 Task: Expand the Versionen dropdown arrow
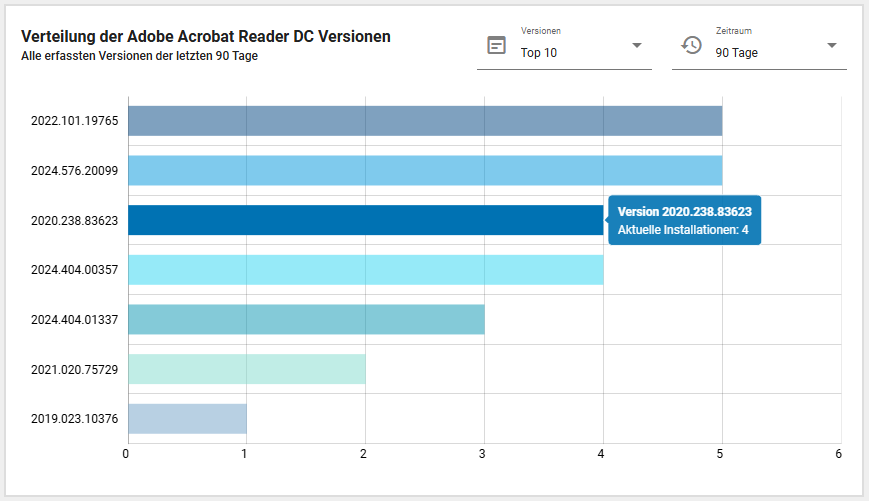[636, 45]
